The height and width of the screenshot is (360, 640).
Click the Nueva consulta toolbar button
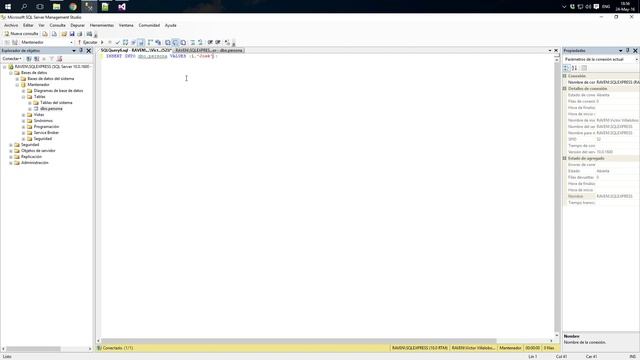coord(21,34)
